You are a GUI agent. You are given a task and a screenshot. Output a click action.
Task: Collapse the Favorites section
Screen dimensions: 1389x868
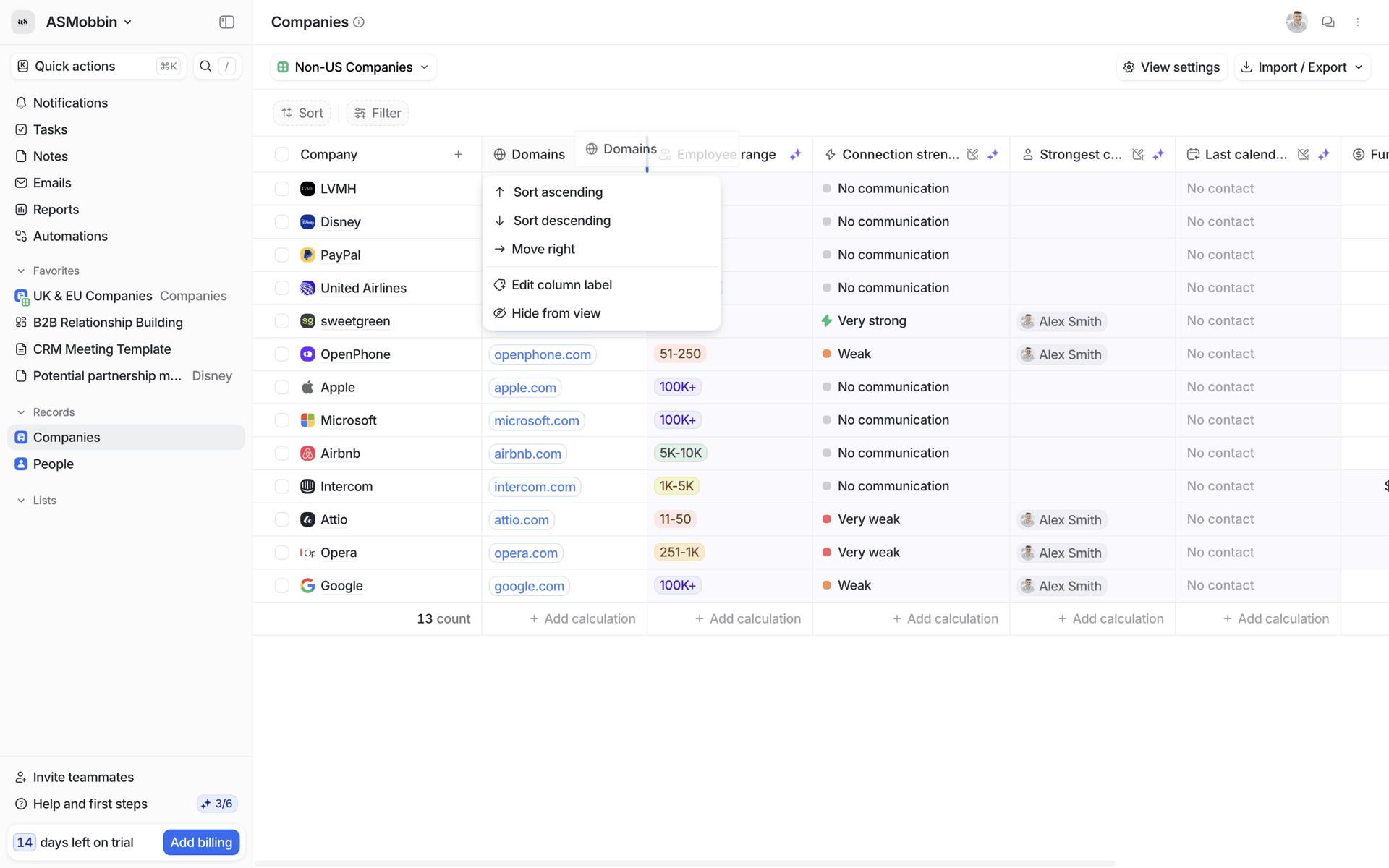coord(48,271)
